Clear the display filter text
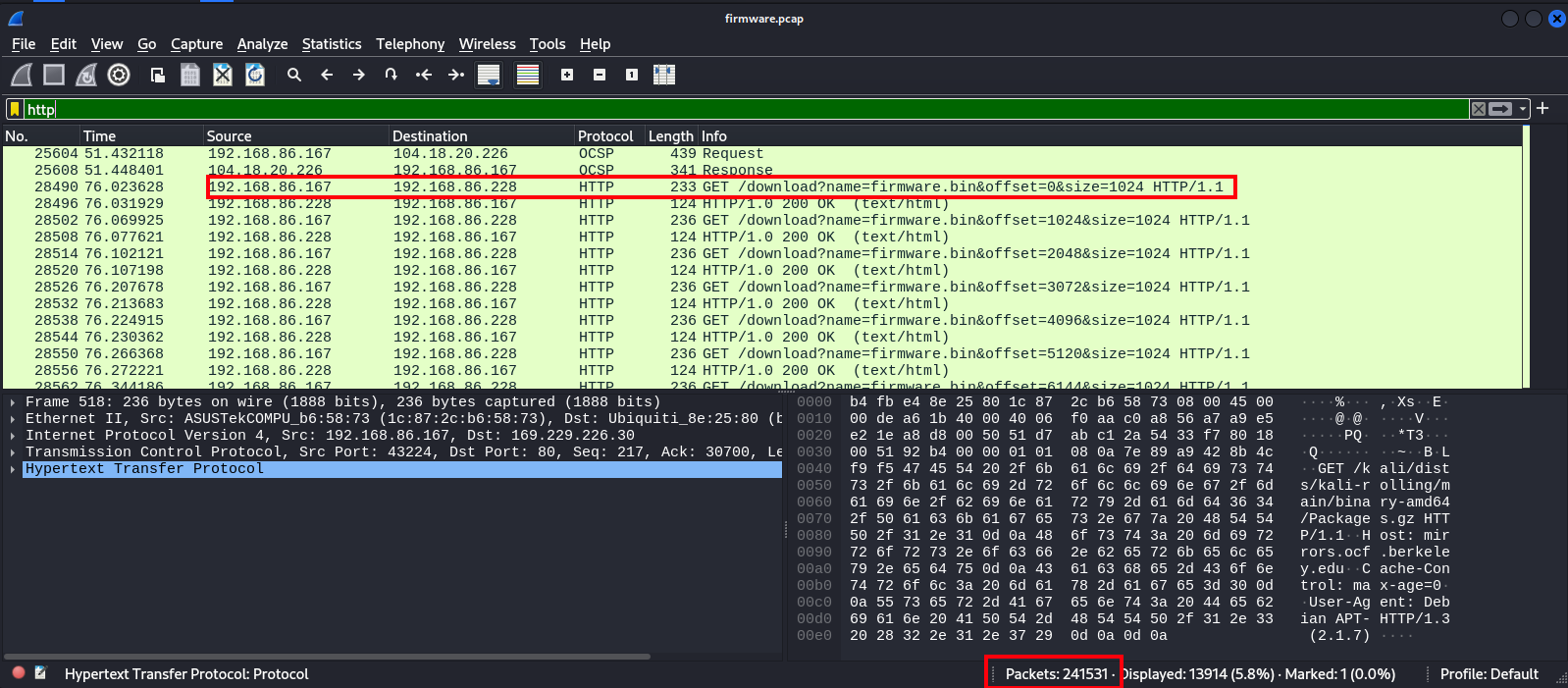The width and height of the screenshot is (1568, 688). click(x=1478, y=109)
